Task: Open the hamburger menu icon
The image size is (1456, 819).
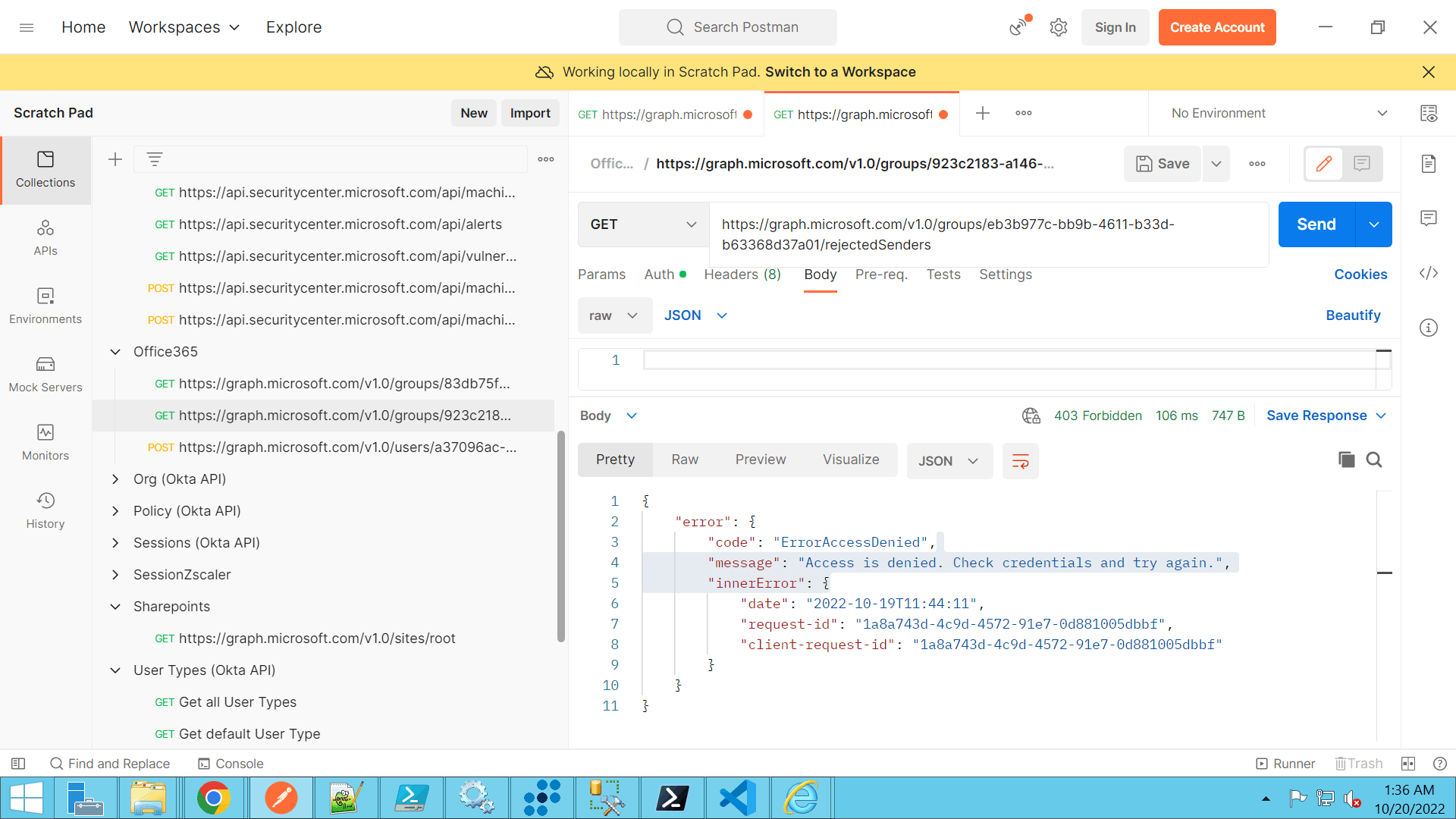Action: pos(27,27)
